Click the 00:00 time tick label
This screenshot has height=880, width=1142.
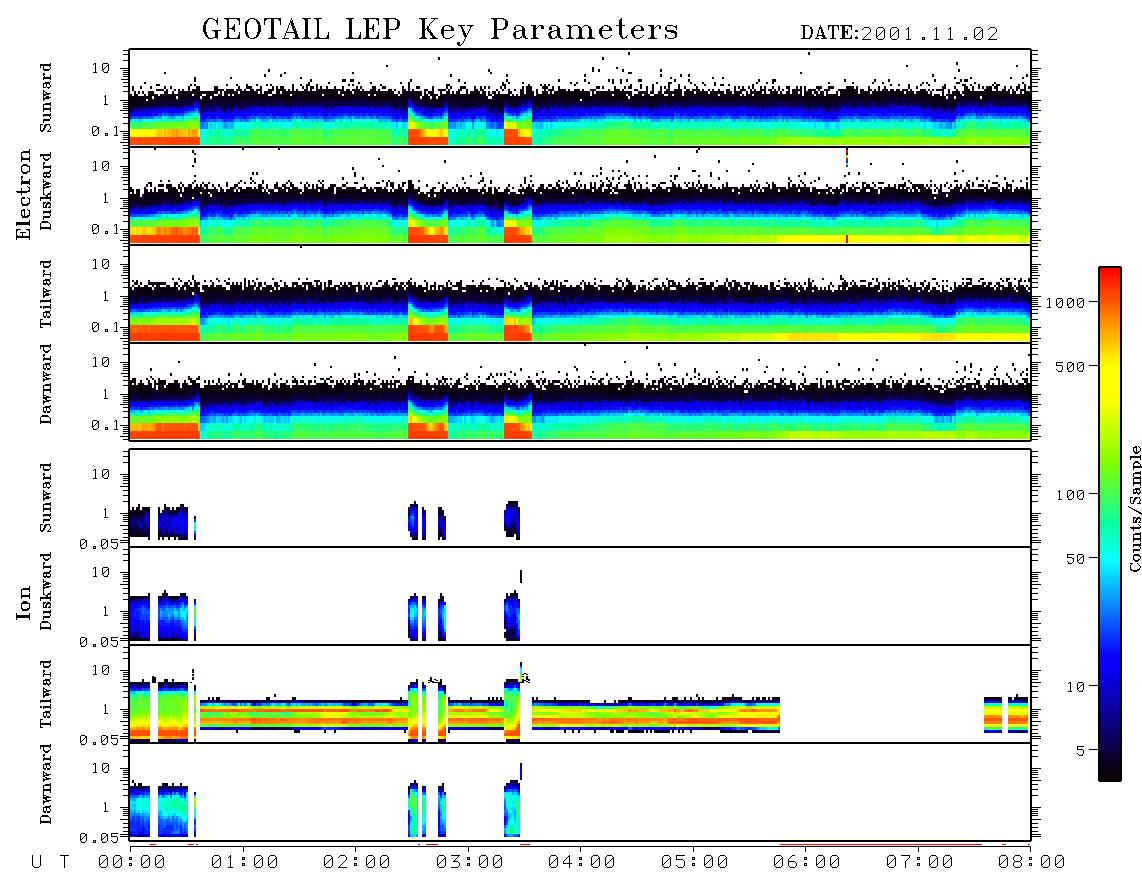(x=132, y=863)
